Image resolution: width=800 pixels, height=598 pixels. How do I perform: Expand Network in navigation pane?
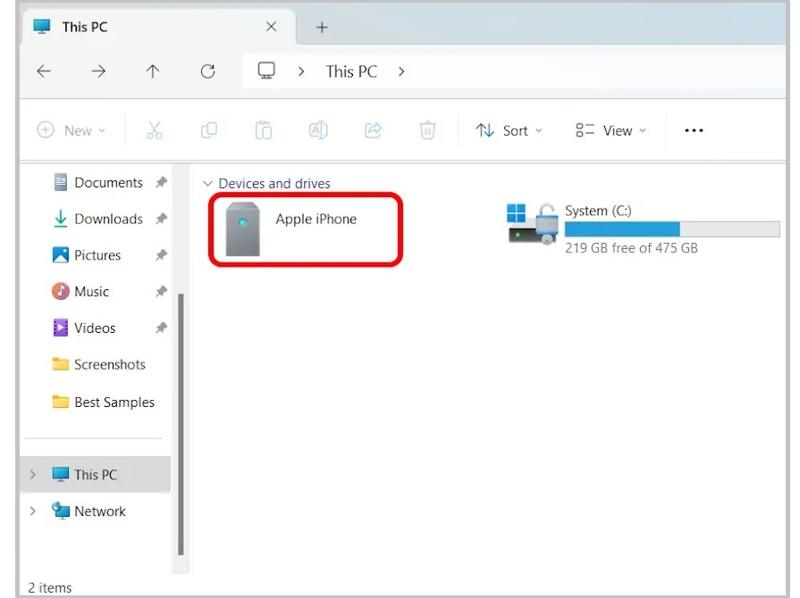[33, 511]
